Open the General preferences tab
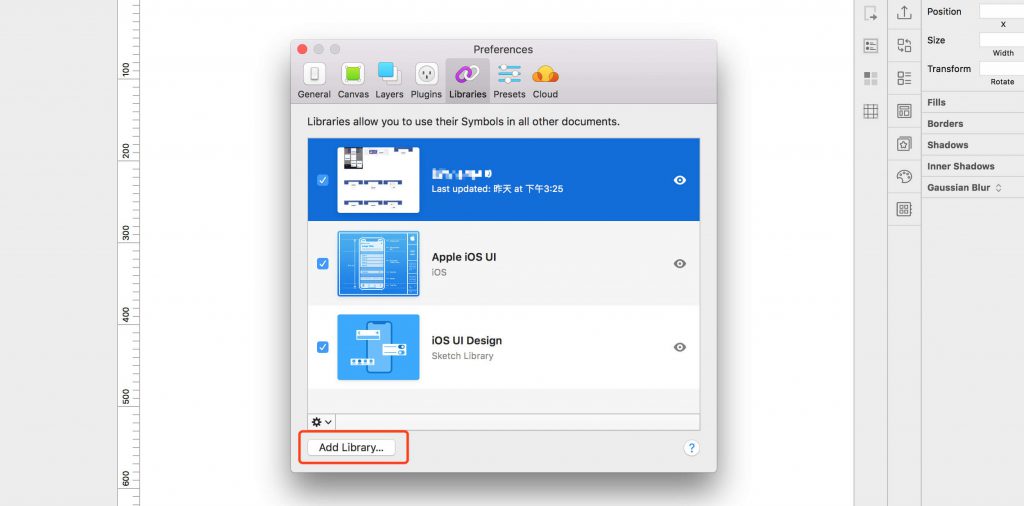The width and height of the screenshot is (1024, 506). point(314,80)
